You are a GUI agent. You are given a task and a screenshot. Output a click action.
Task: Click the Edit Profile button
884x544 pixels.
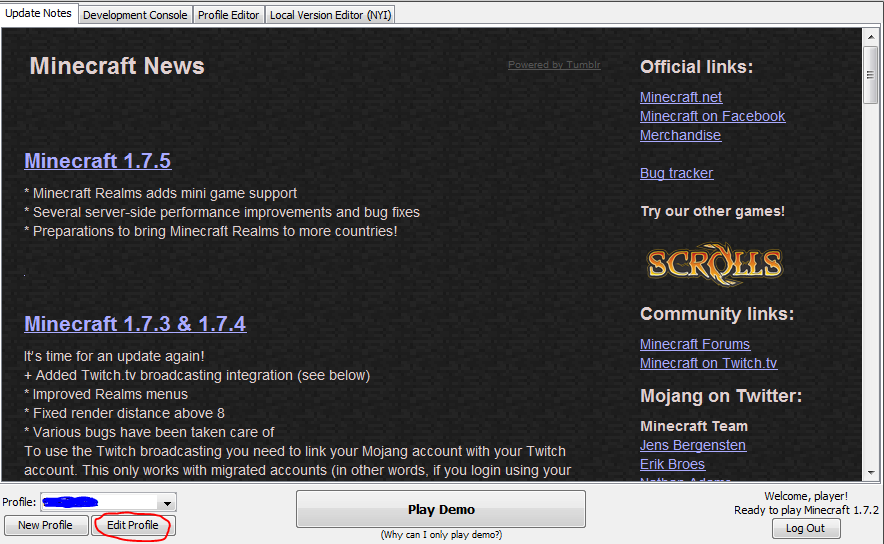(133, 525)
